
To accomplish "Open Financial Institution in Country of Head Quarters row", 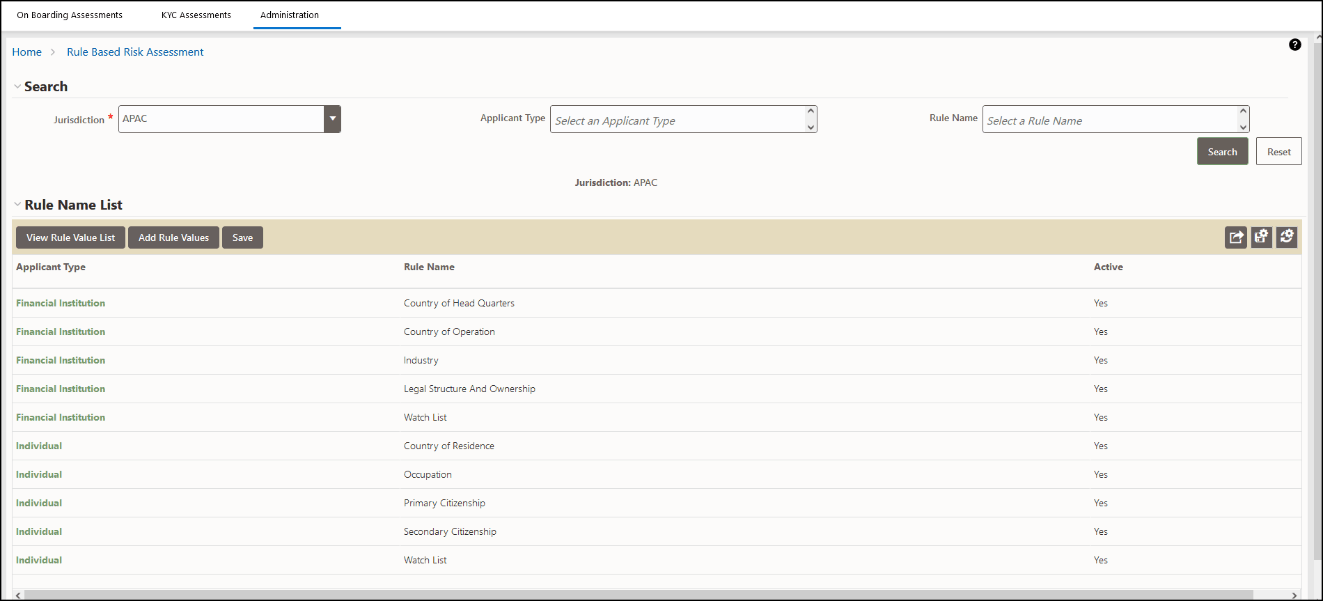I will pos(60,303).
